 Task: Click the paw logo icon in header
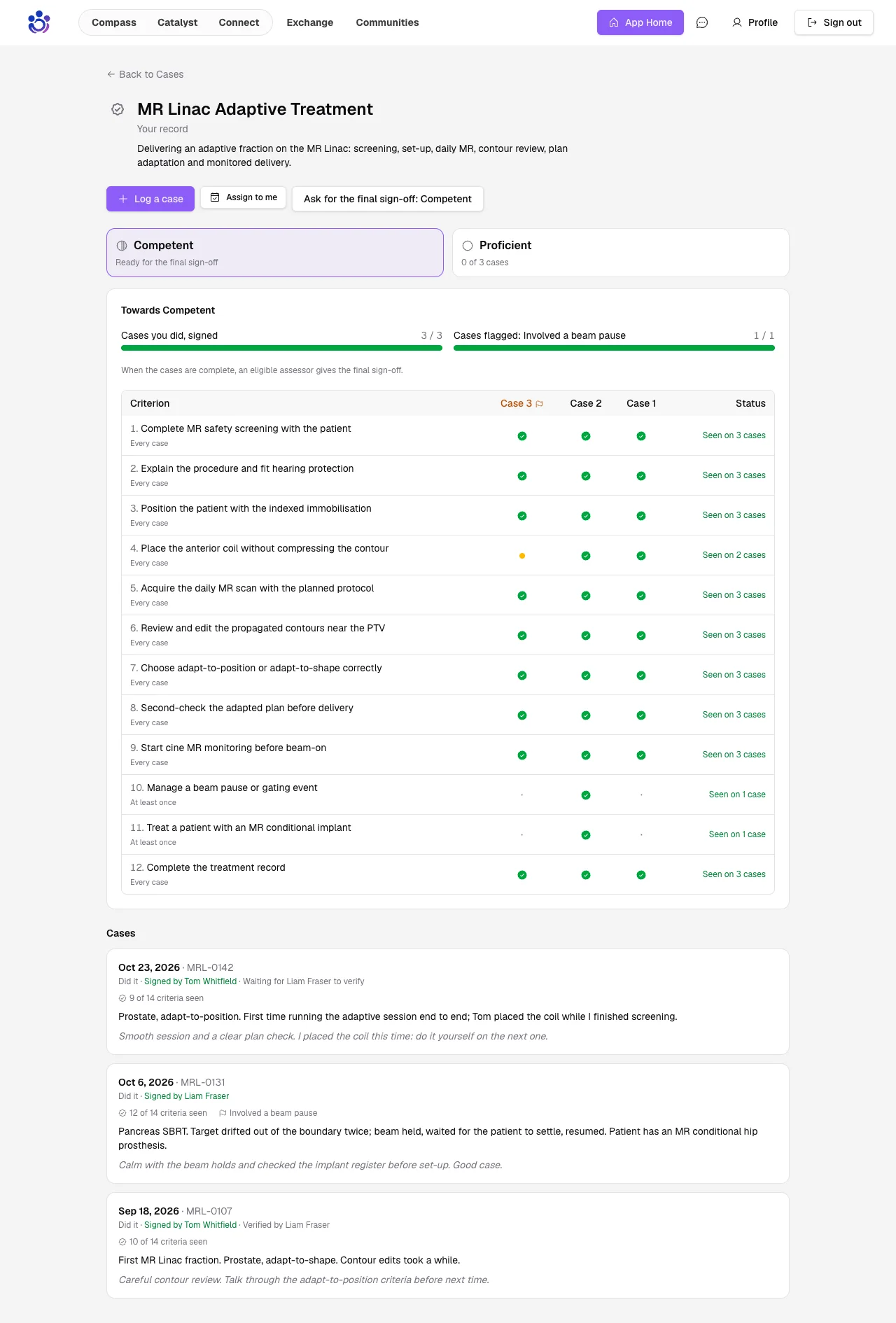[x=38, y=22]
